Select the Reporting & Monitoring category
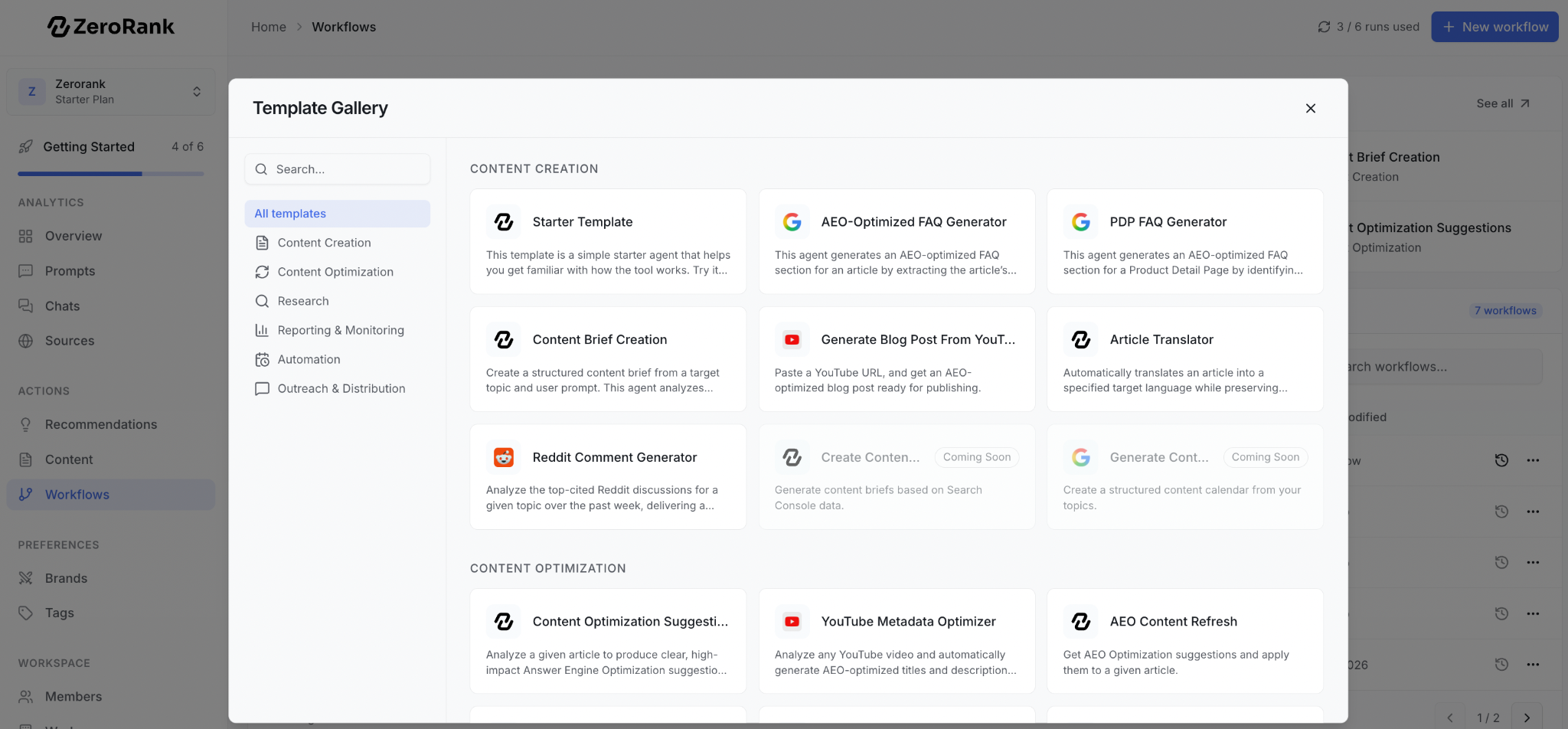 coord(340,330)
